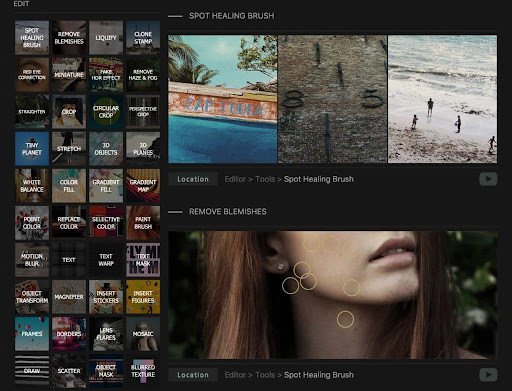Select the Insert Figures tile
512x391 pixels.
click(143, 297)
